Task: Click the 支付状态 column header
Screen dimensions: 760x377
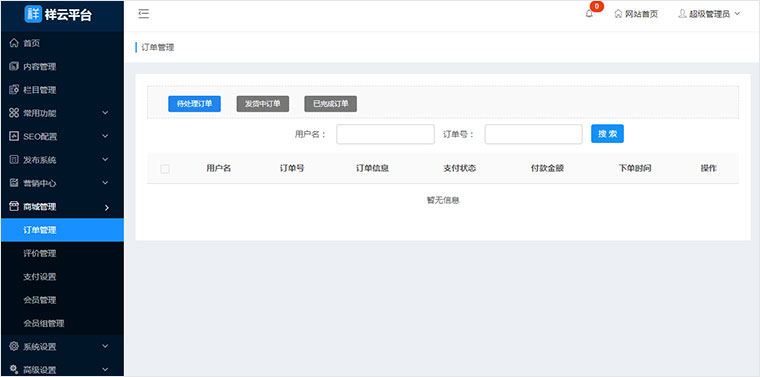Action: (459, 169)
